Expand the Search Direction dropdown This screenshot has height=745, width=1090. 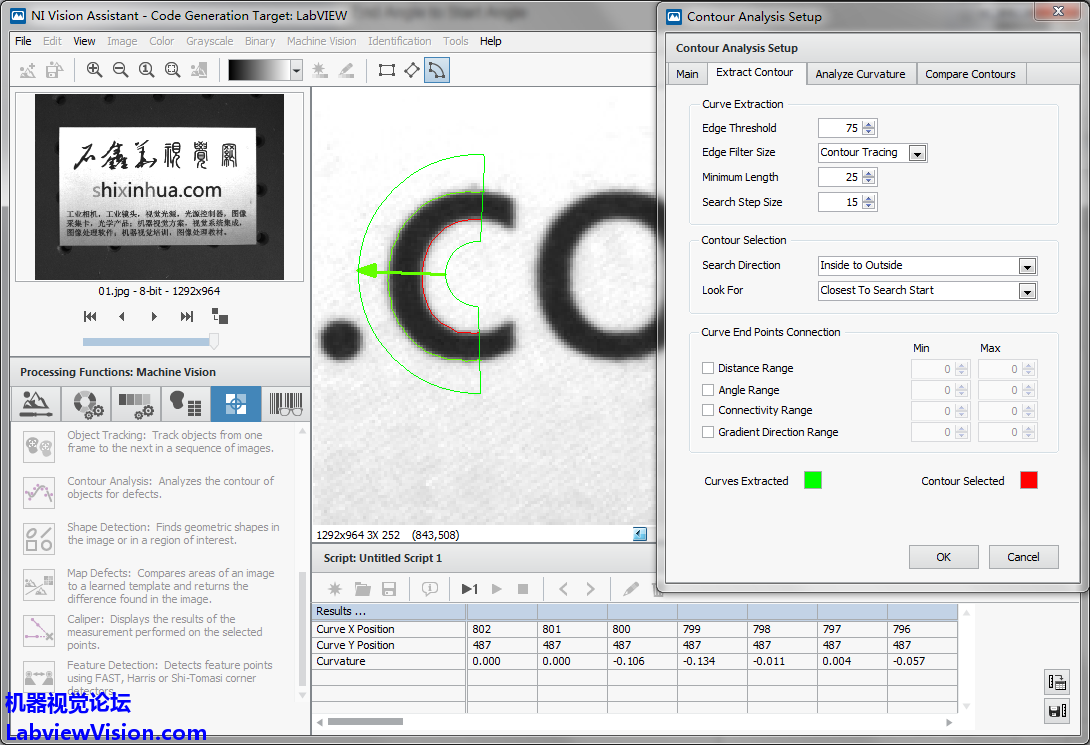tap(1027, 266)
